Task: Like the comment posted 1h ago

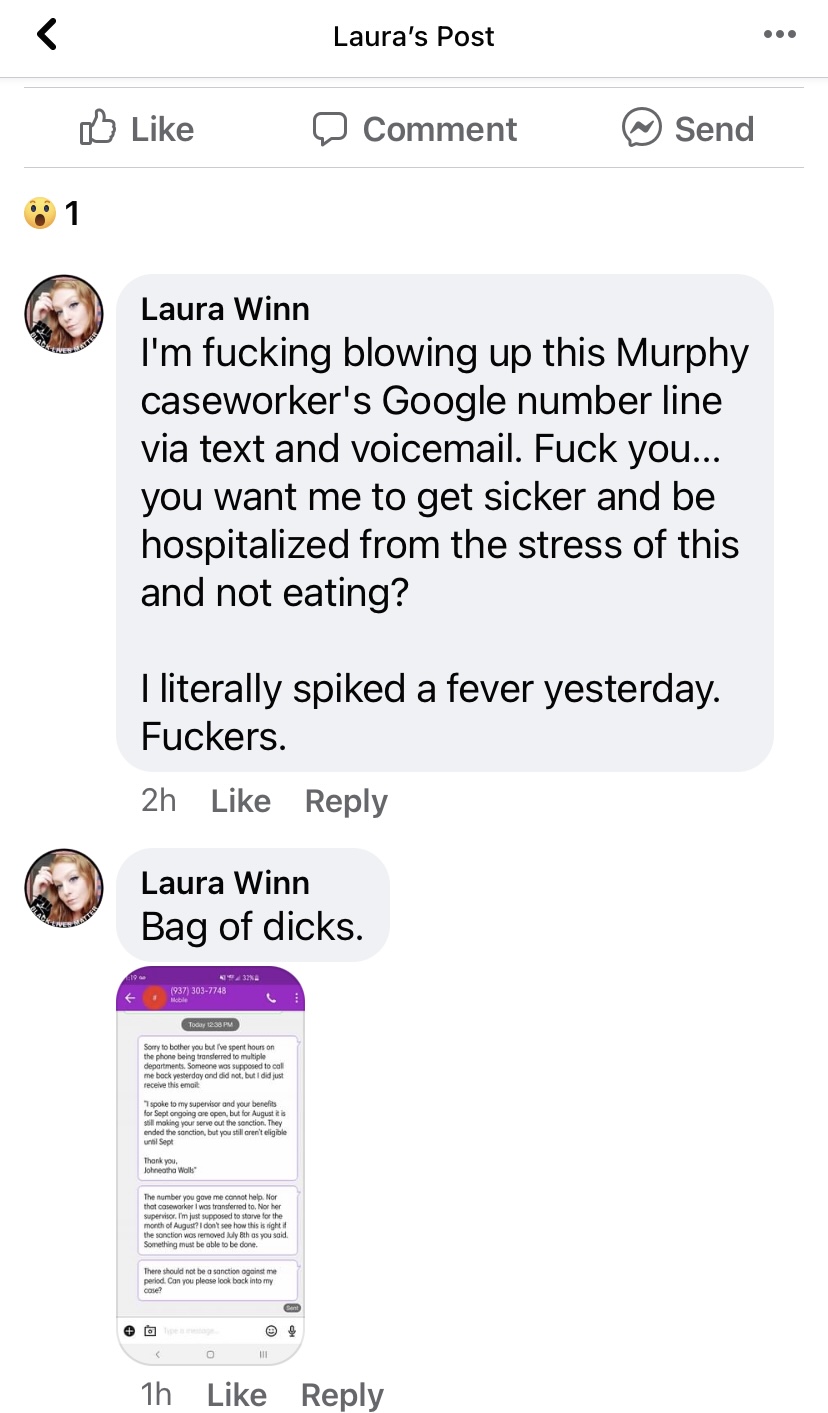Action: [237, 1395]
